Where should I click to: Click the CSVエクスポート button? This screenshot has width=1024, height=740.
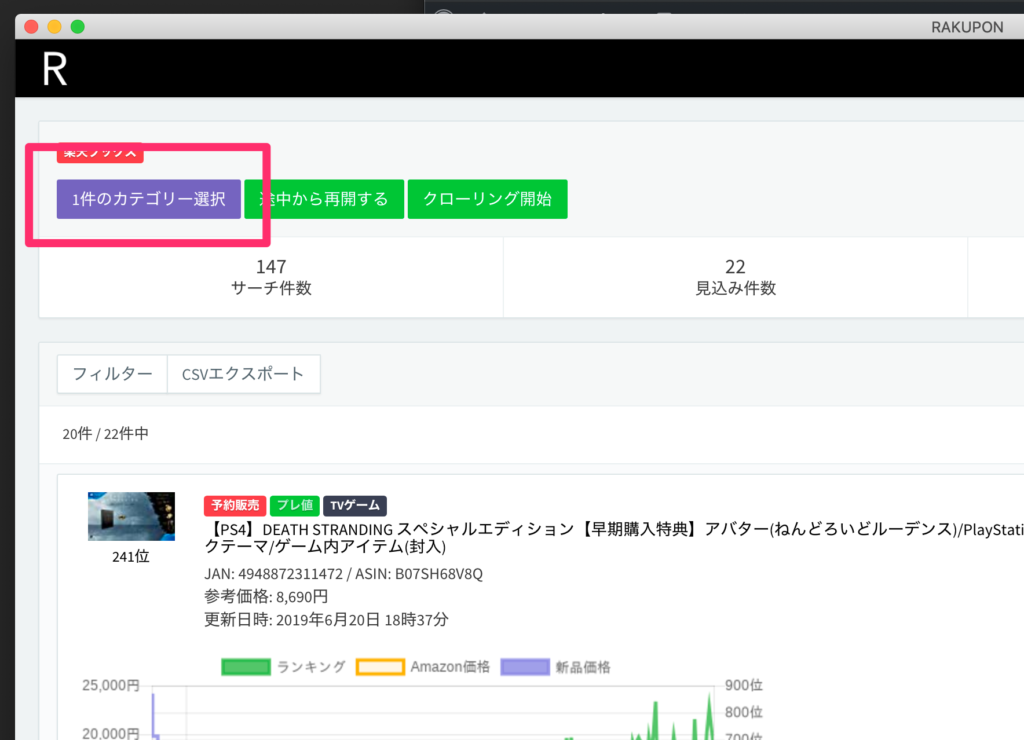click(x=243, y=374)
